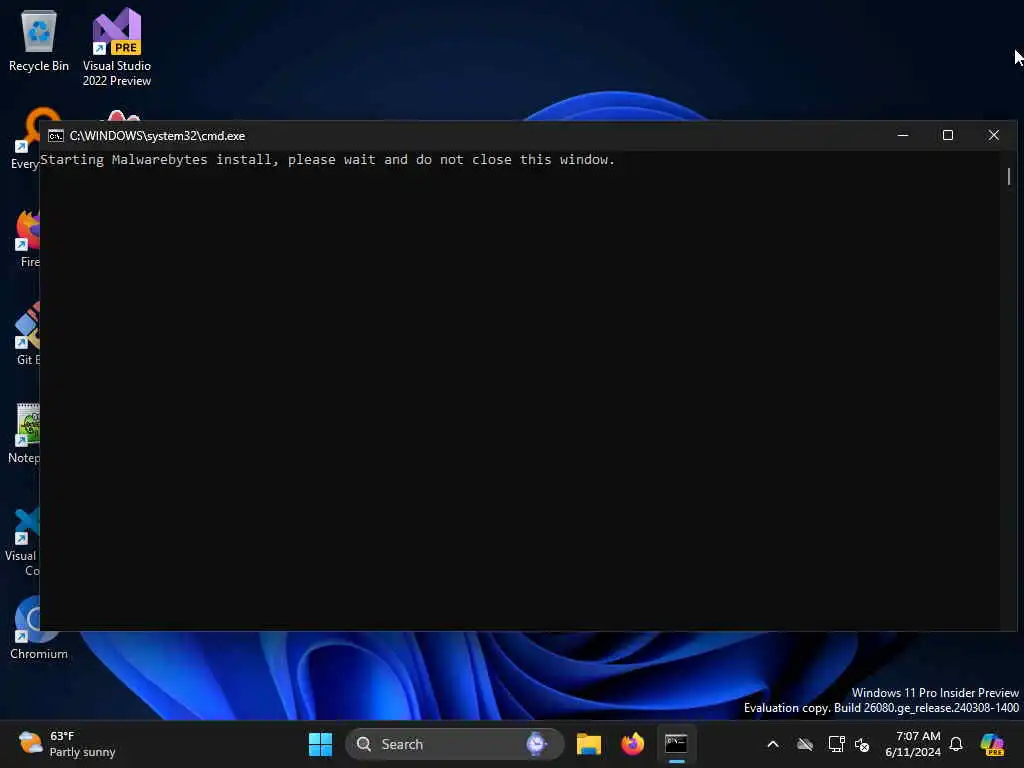The height and width of the screenshot is (768, 1024).
Task: Open the Chromium desktop shortcut
Action: pos(38,628)
